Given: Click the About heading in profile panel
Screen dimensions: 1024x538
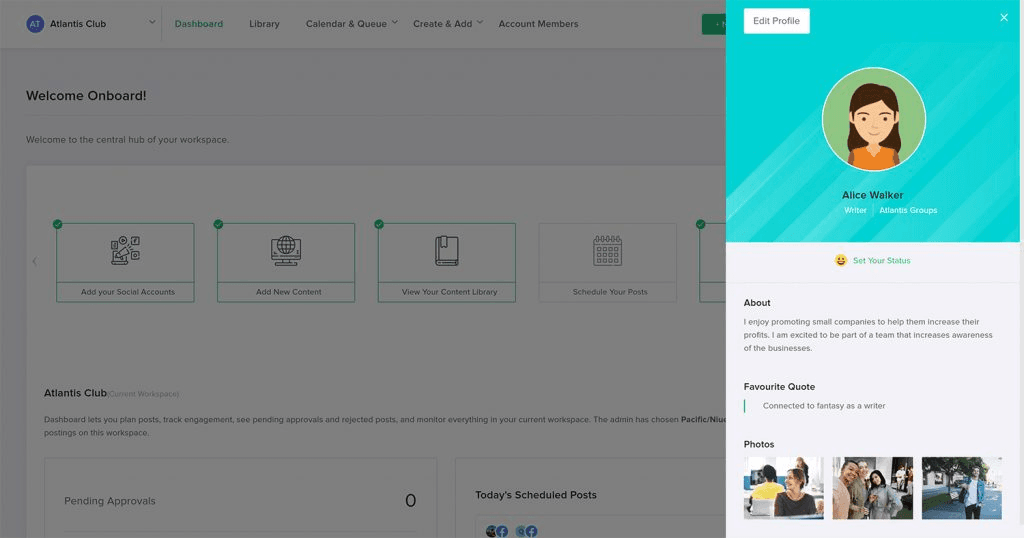Looking at the screenshot, I should point(757,303).
